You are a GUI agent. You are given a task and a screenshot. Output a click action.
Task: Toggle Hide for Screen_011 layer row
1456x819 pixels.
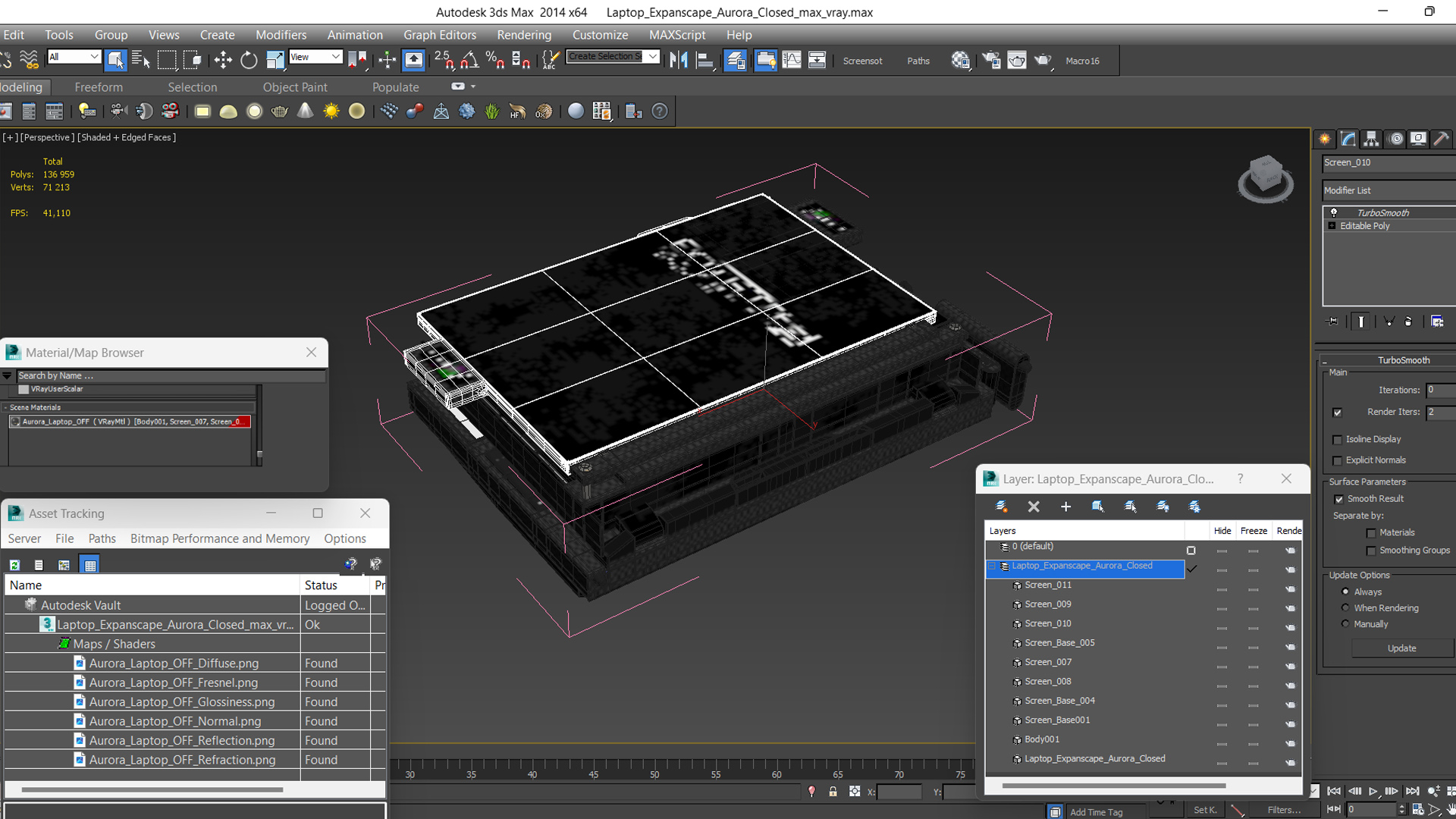pyautogui.click(x=1222, y=589)
